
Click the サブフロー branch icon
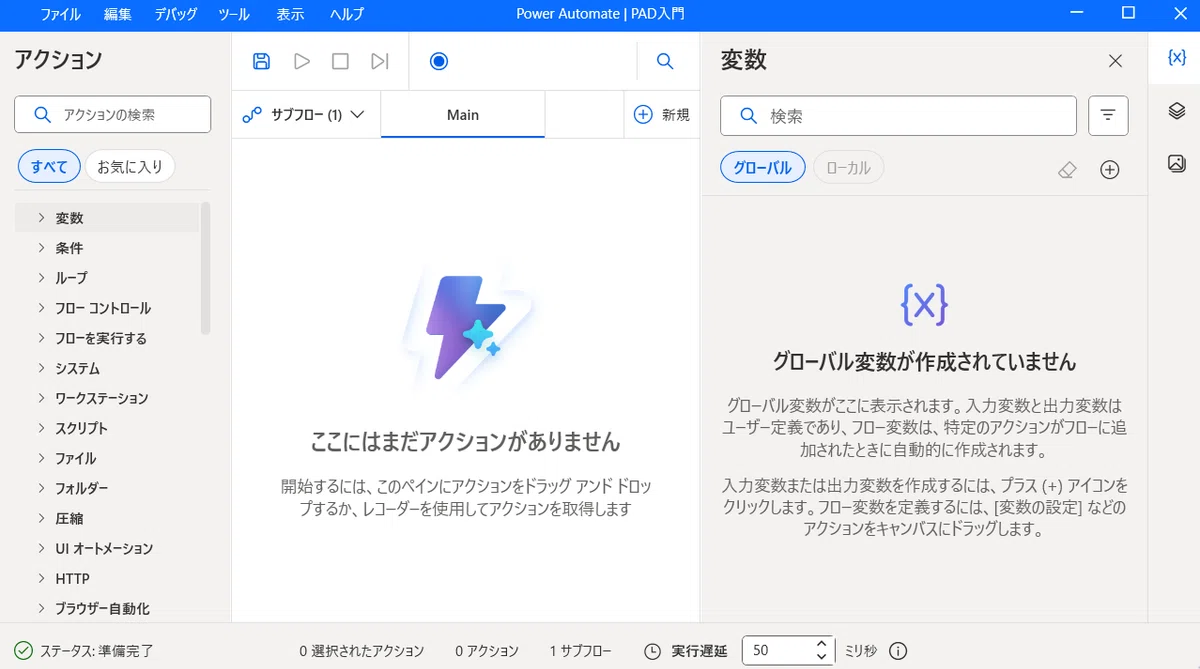click(x=252, y=115)
